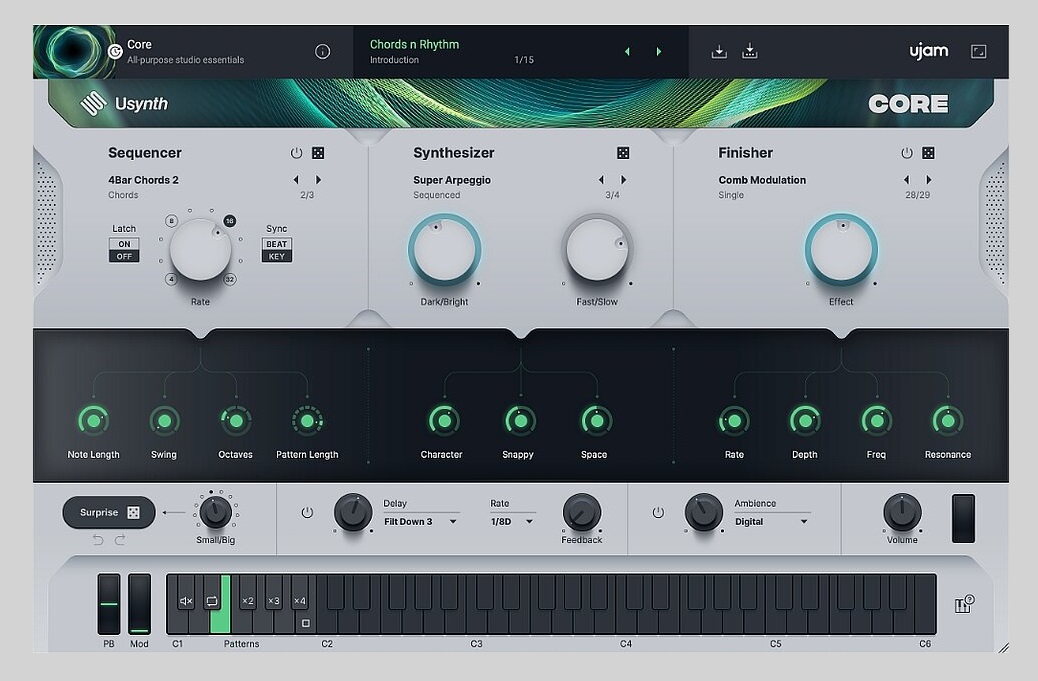Randomize the Synthesizer with dice icon

[623, 153]
